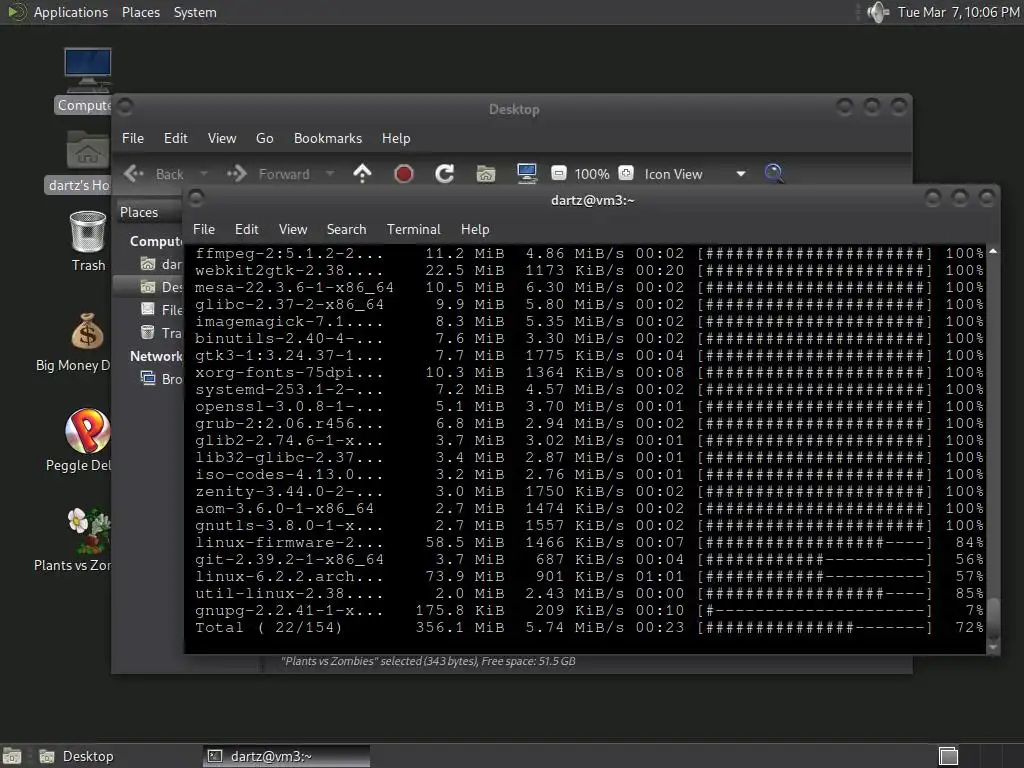Open the Places panel menu
This screenshot has height=768, width=1024.
click(x=140, y=12)
